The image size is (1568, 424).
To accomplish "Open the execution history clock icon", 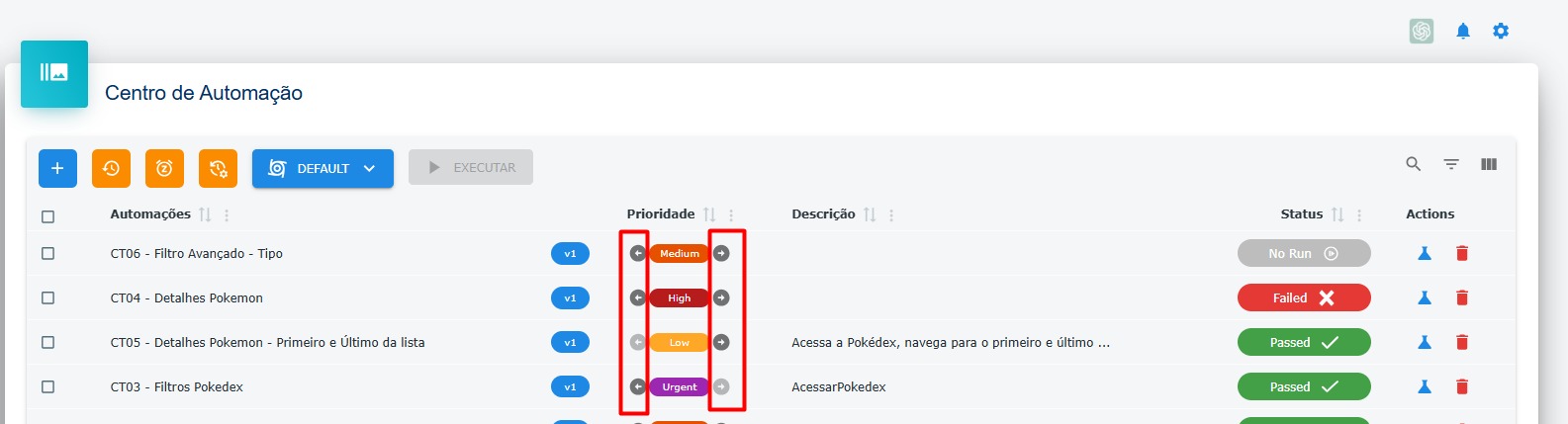I will pyautogui.click(x=111, y=168).
